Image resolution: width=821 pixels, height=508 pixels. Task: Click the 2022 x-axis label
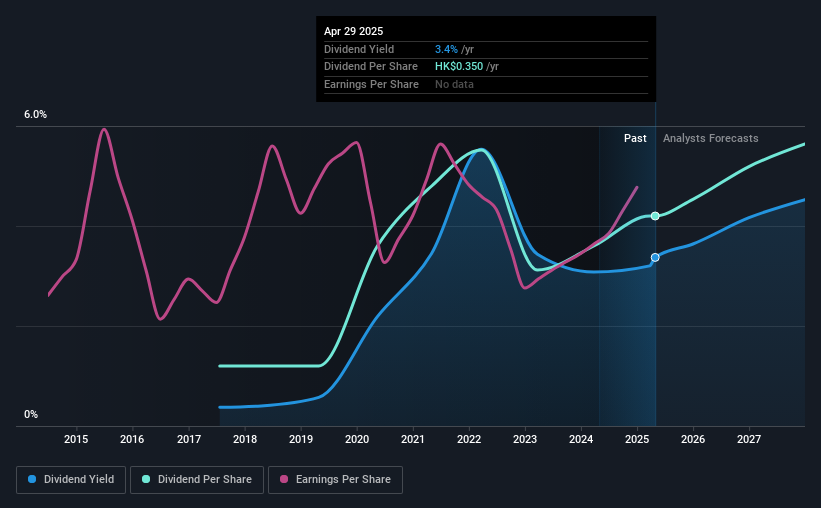pyautogui.click(x=469, y=439)
